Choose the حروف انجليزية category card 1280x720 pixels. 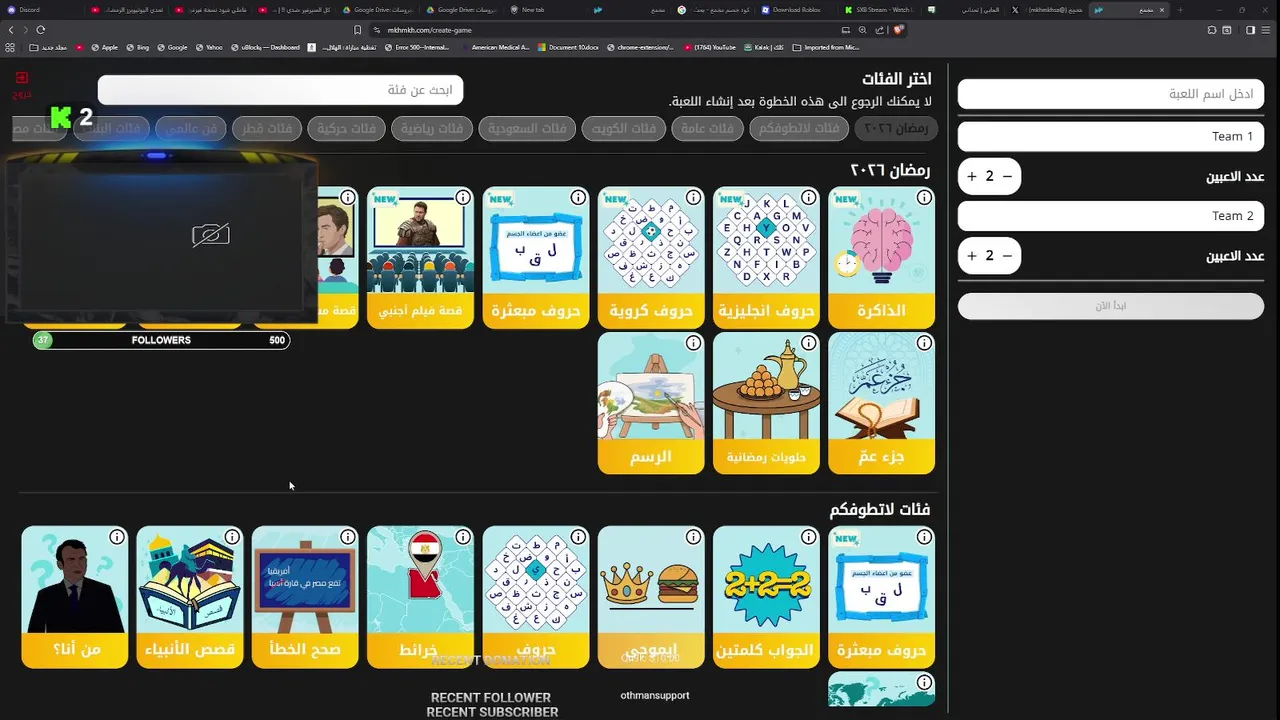click(x=766, y=258)
